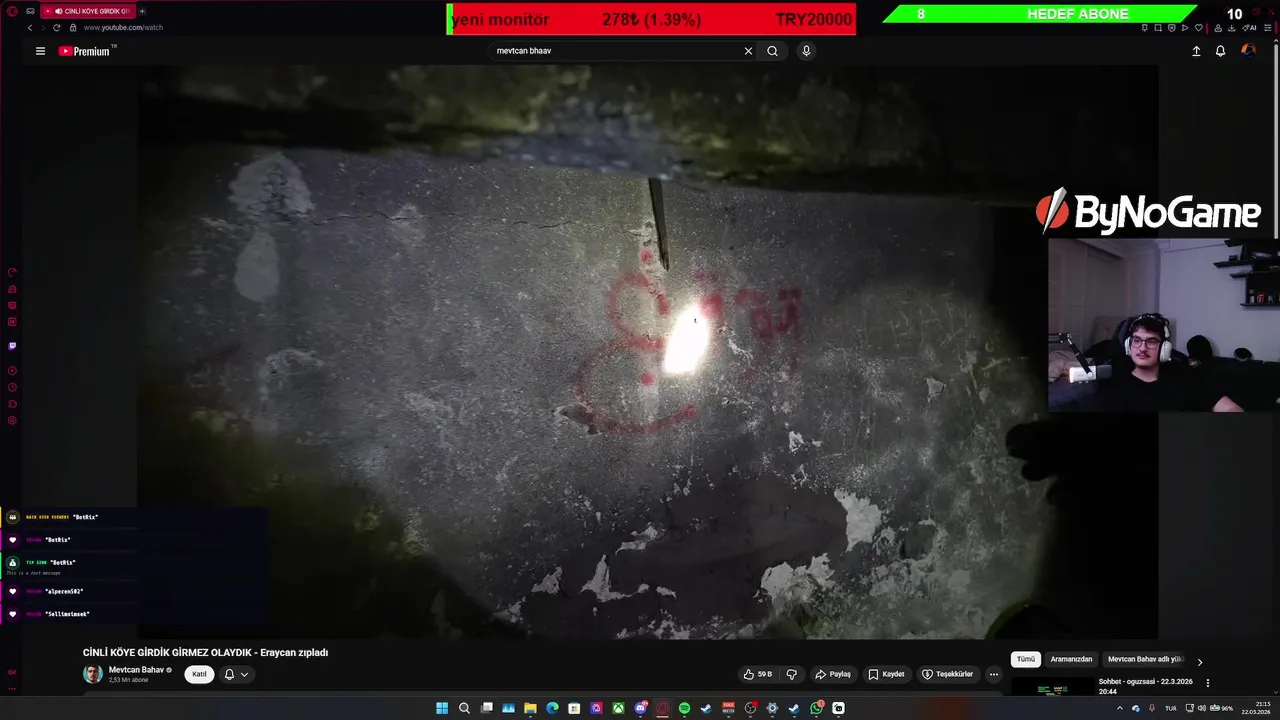Reload the page with refresh icon
The image size is (1280, 720).
coord(56,28)
